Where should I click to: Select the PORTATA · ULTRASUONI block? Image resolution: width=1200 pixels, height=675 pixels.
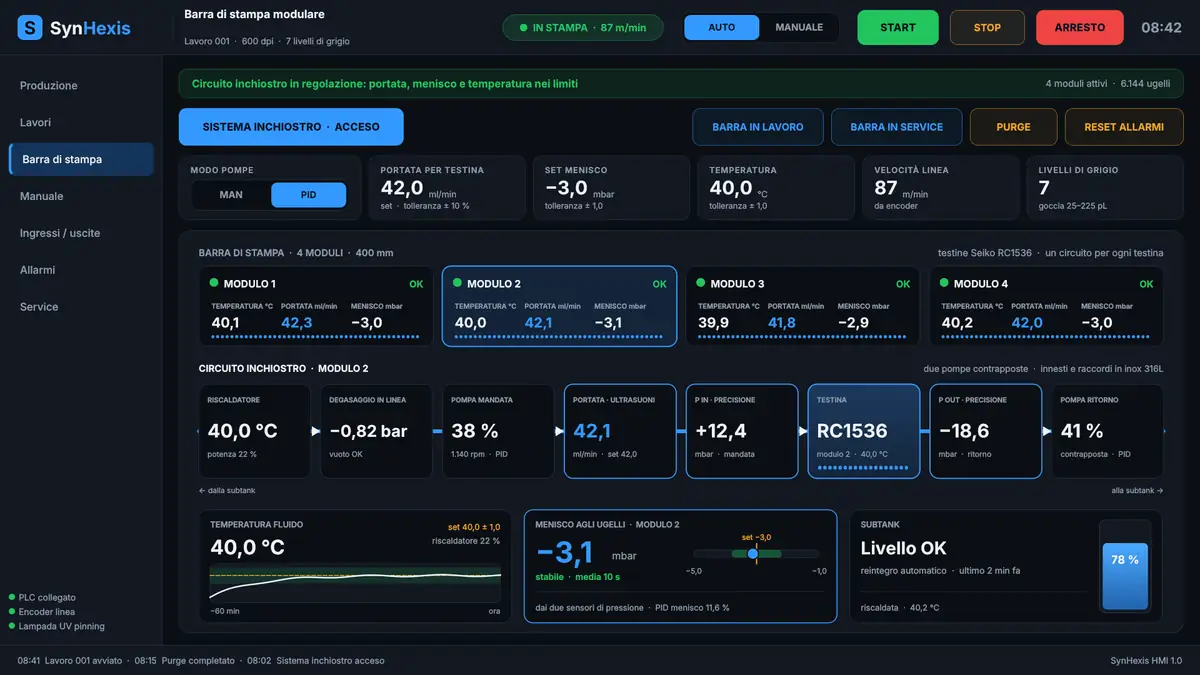click(x=620, y=431)
